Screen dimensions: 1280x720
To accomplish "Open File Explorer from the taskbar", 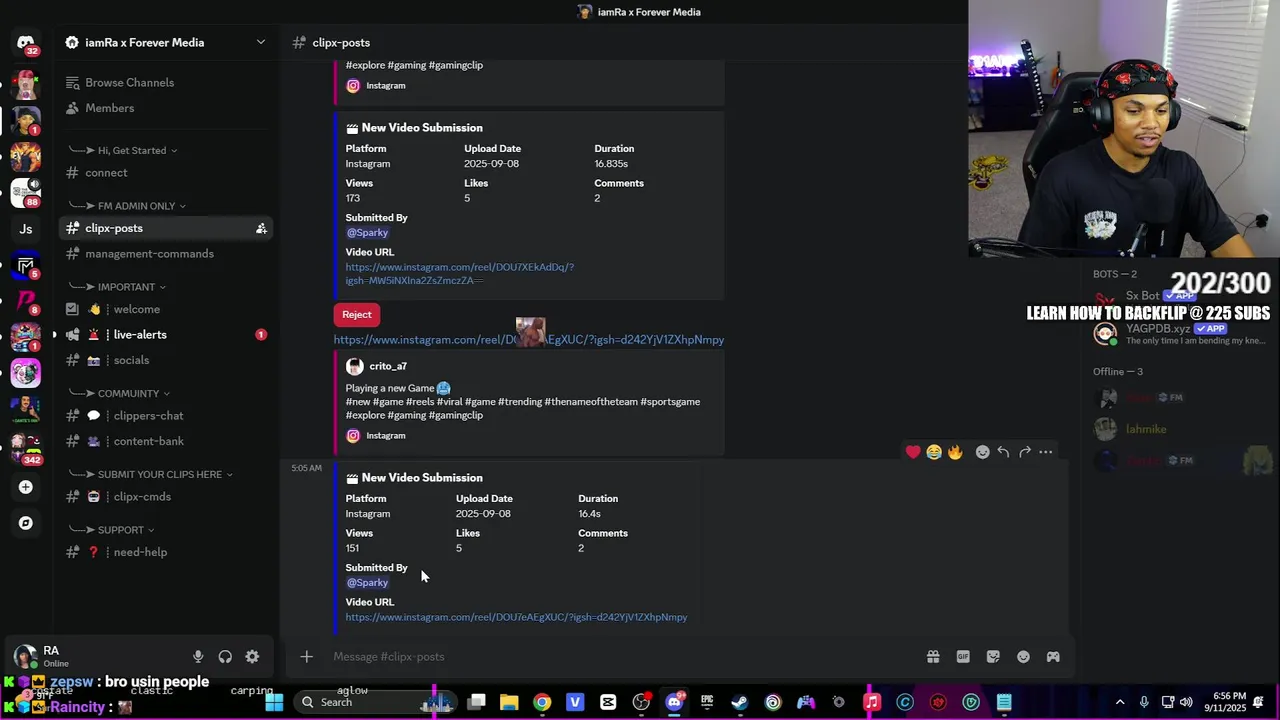I will pos(509,702).
